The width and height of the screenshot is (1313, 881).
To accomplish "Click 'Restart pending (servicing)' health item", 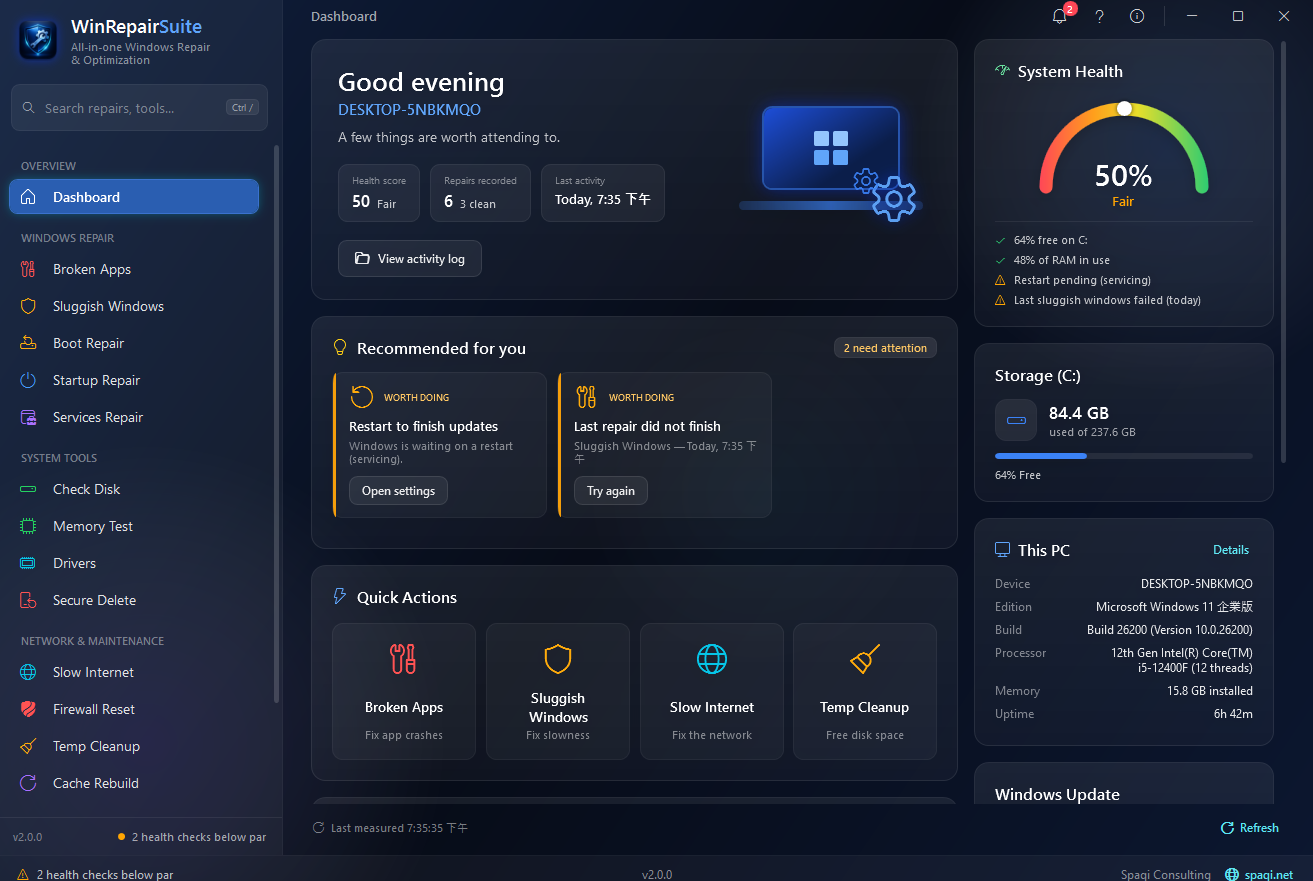I will tap(1082, 280).
